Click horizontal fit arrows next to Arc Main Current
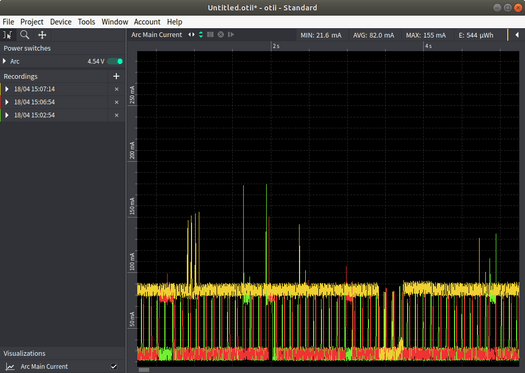This screenshot has width=525, height=373. click(x=191, y=34)
